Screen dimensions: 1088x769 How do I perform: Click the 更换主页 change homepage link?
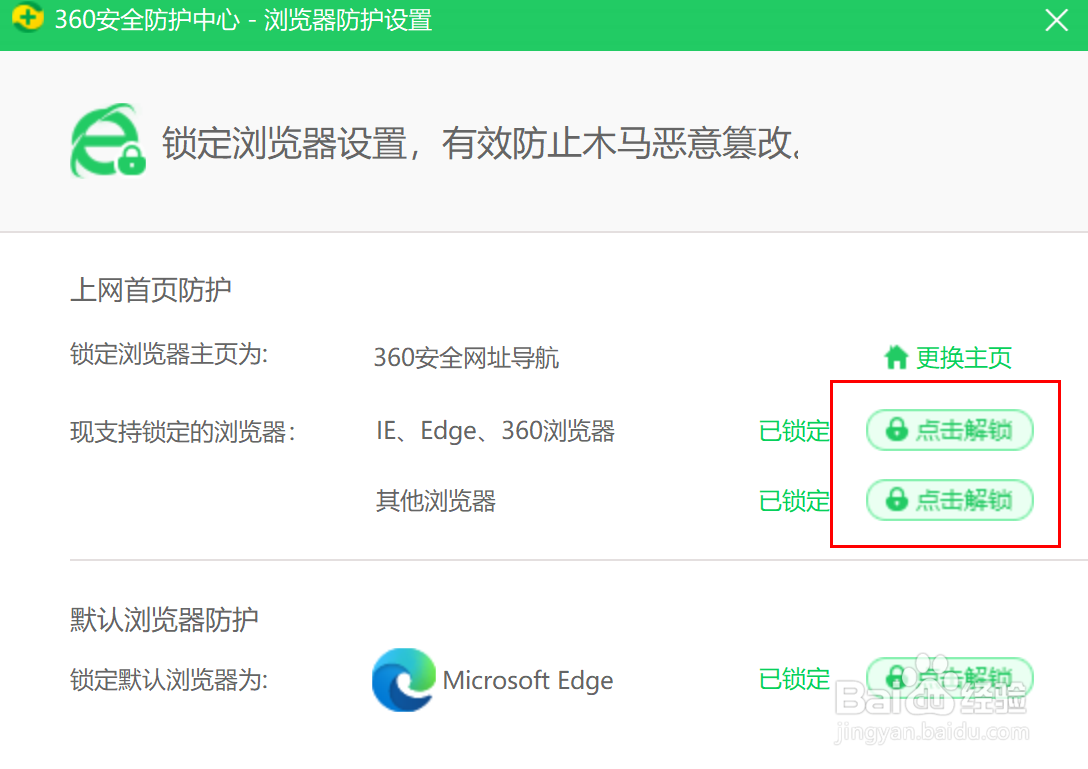point(963,357)
